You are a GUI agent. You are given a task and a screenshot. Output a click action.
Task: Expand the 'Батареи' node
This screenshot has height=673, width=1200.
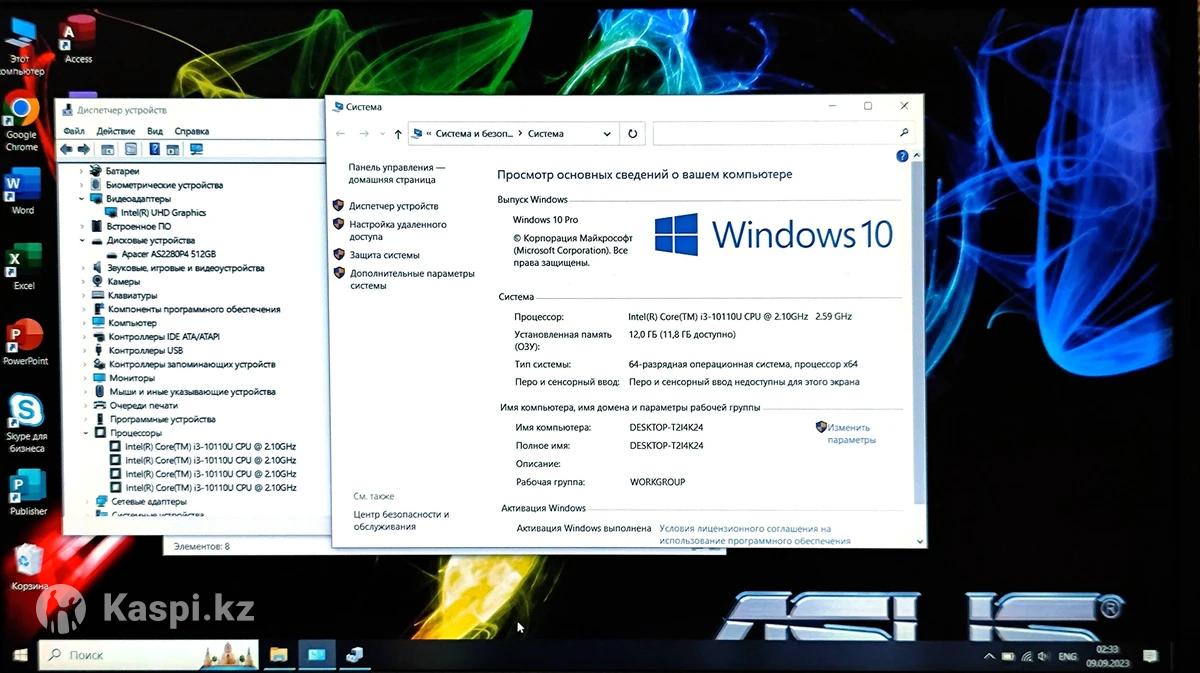click(x=83, y=171)
